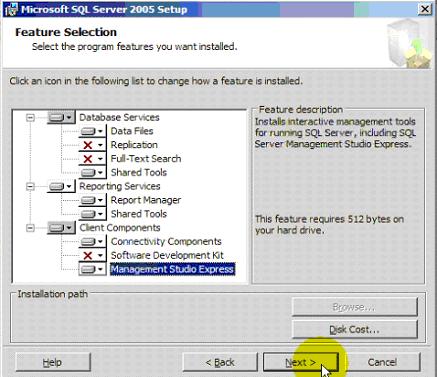437x377 pixels.
Task: Click the Browse button
Action: point(355,307)
